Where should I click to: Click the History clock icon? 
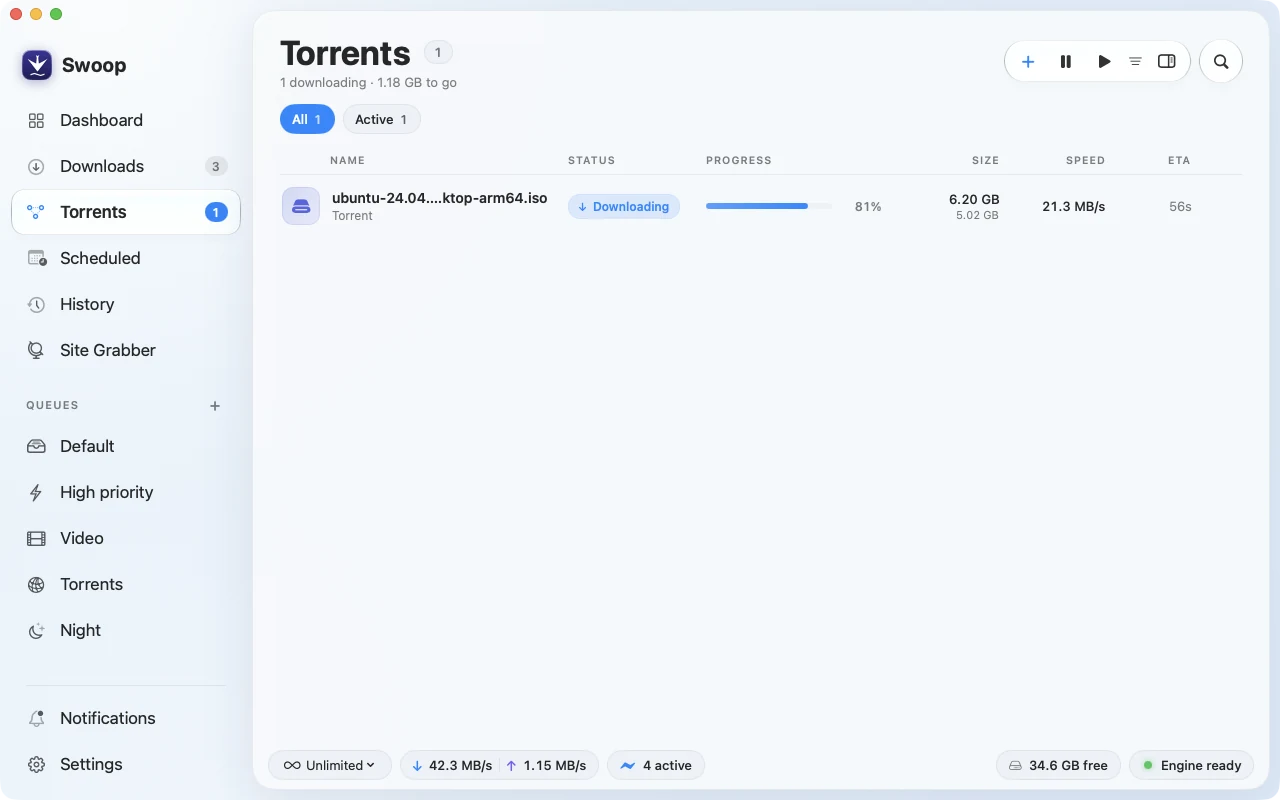tap(36, 304)
